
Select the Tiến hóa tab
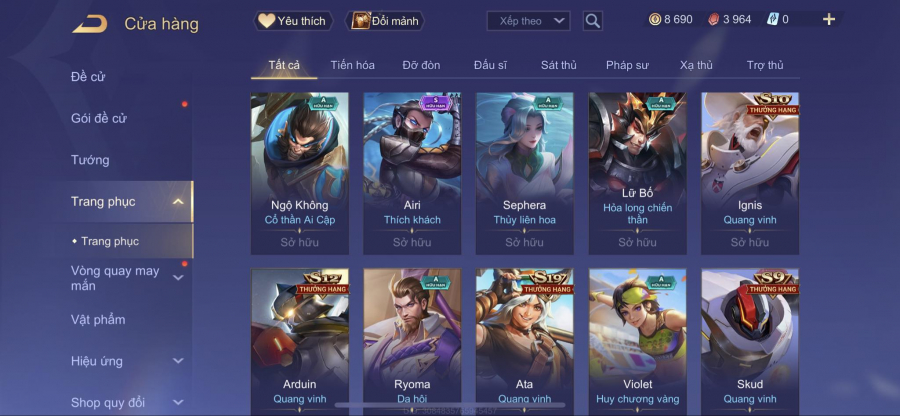click(x=352, y=65)
